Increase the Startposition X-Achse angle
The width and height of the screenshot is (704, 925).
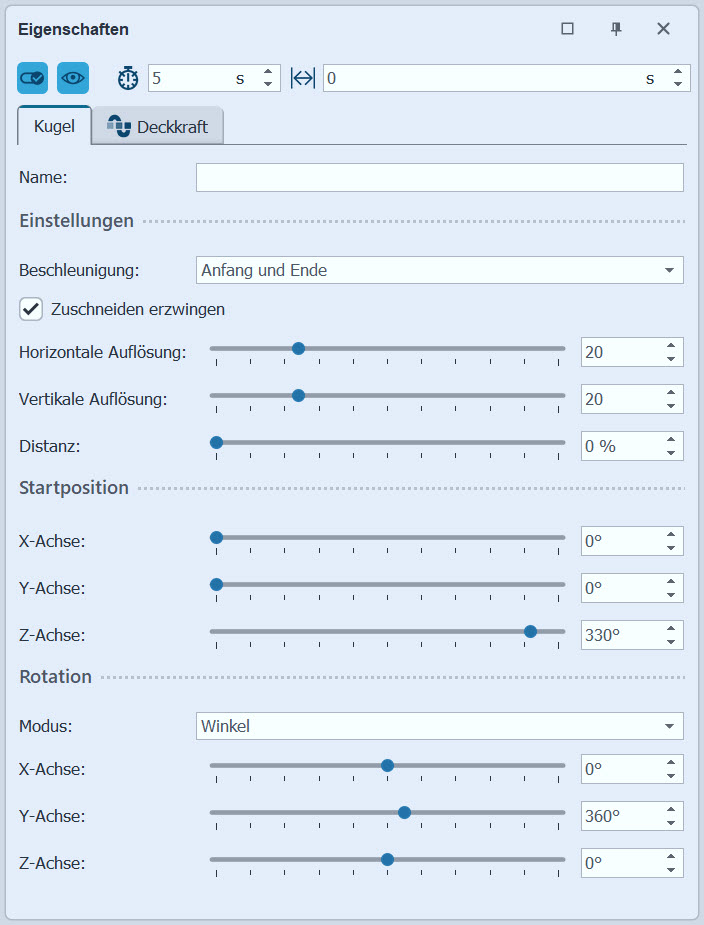click(671, 535)
